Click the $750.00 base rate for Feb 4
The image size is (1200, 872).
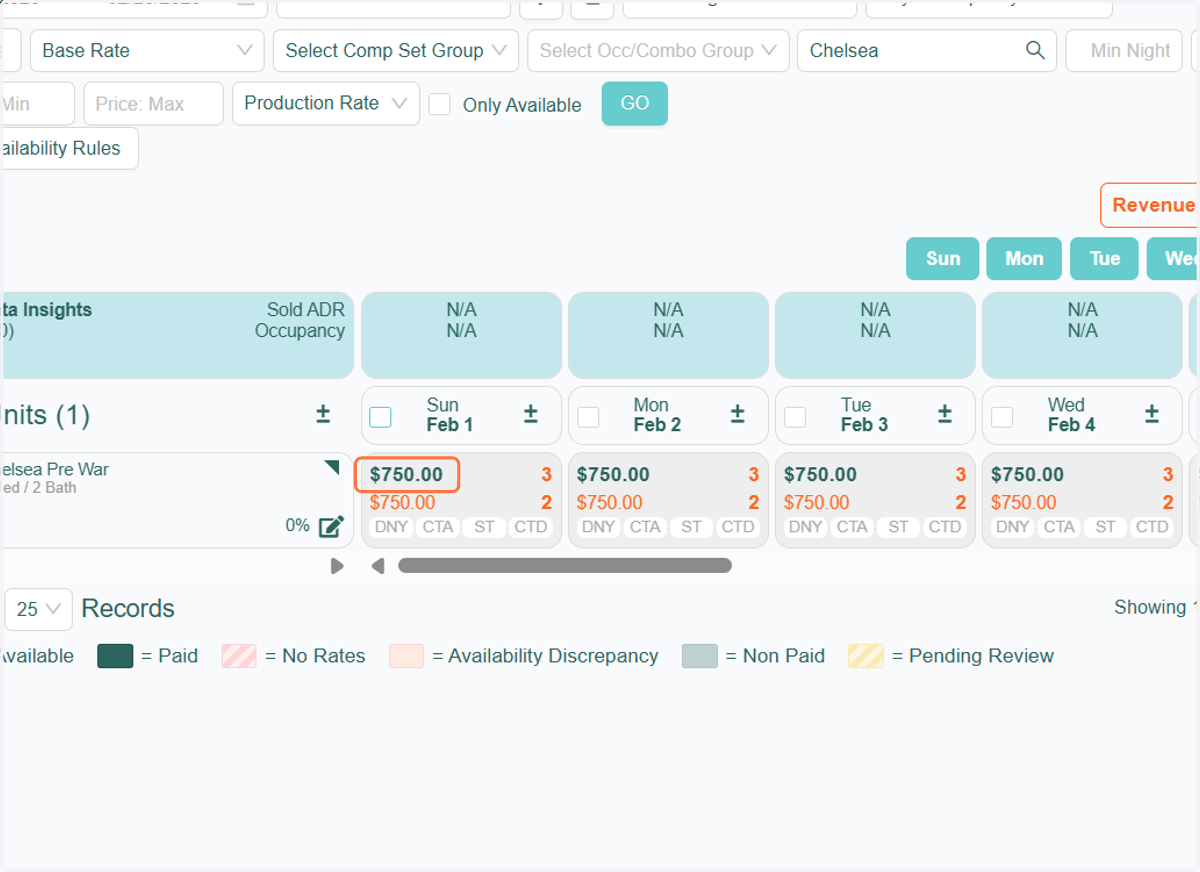[1027, 474]
